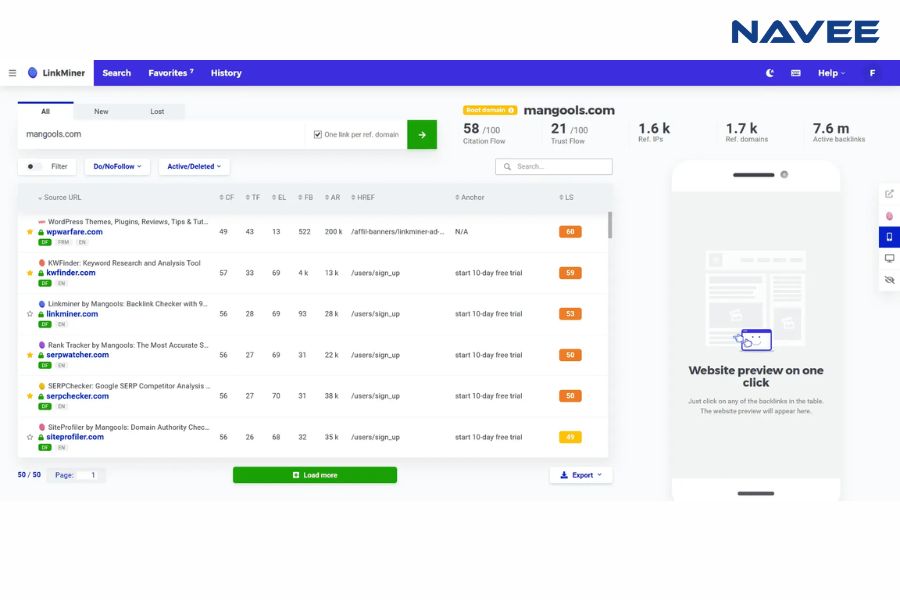Open kwfinder.com link
The width and height of the screenshot is (900, 600).
[71, 273]
